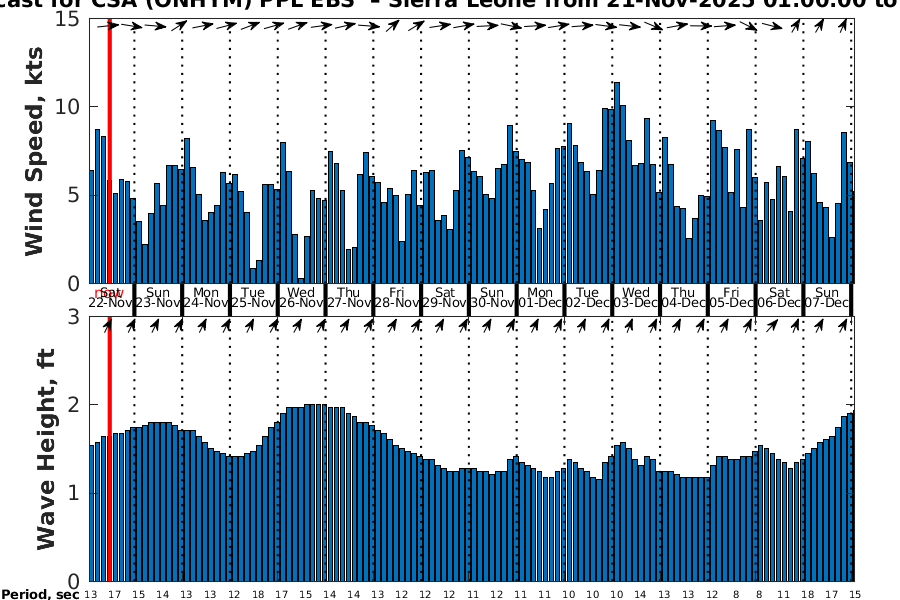Click the Fri 05-Dec date label

(731, 298)
